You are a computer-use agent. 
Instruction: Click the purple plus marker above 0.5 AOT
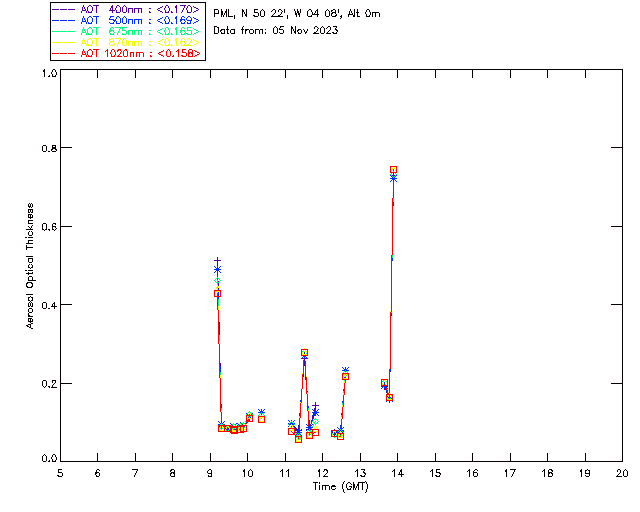click(x=218, y=260)
